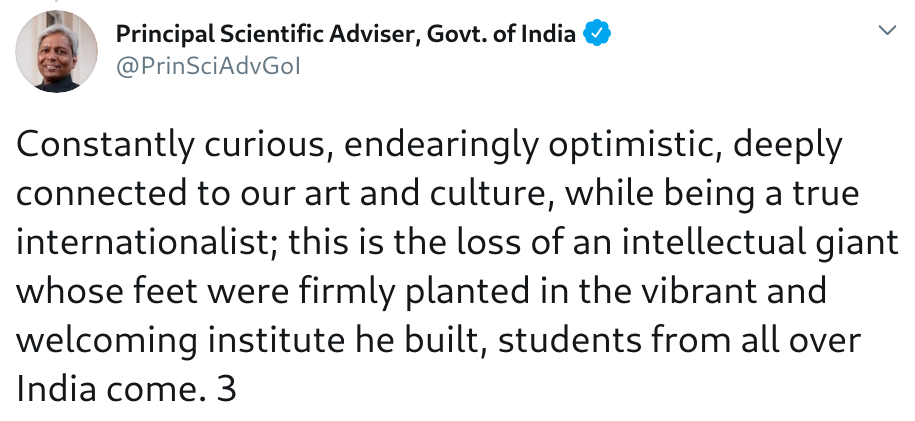Click the word "endearingly" in tweet

(x=441, y=145)
